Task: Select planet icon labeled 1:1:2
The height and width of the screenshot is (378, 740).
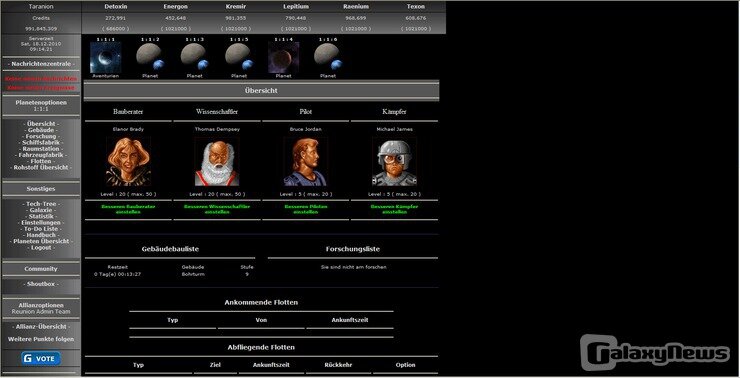Action: [x=150, y=58]
